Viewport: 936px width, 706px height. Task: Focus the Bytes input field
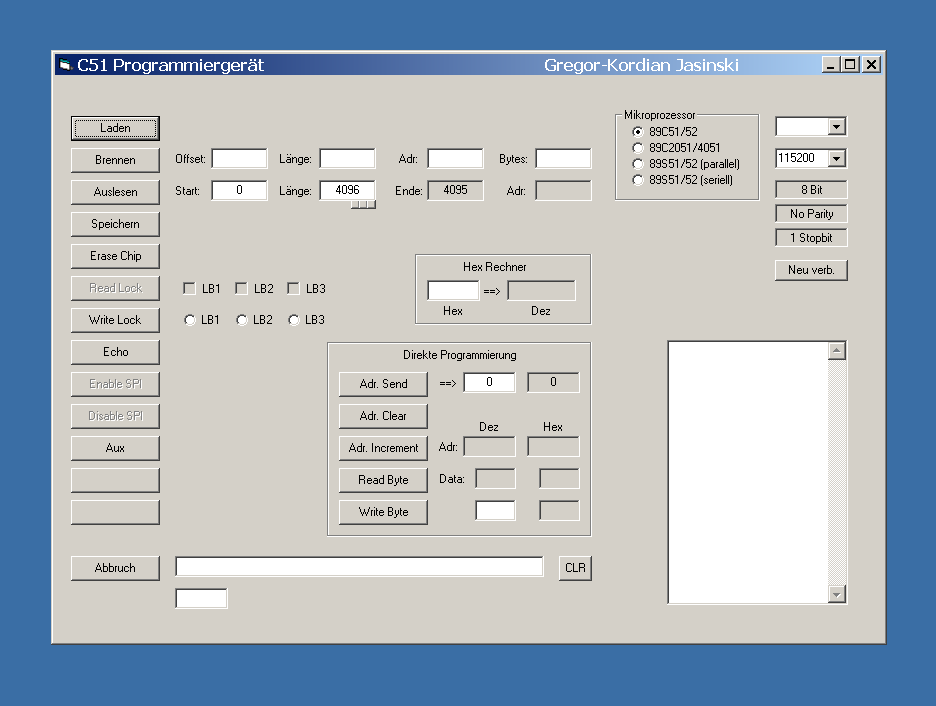click(x=564, y=159)
